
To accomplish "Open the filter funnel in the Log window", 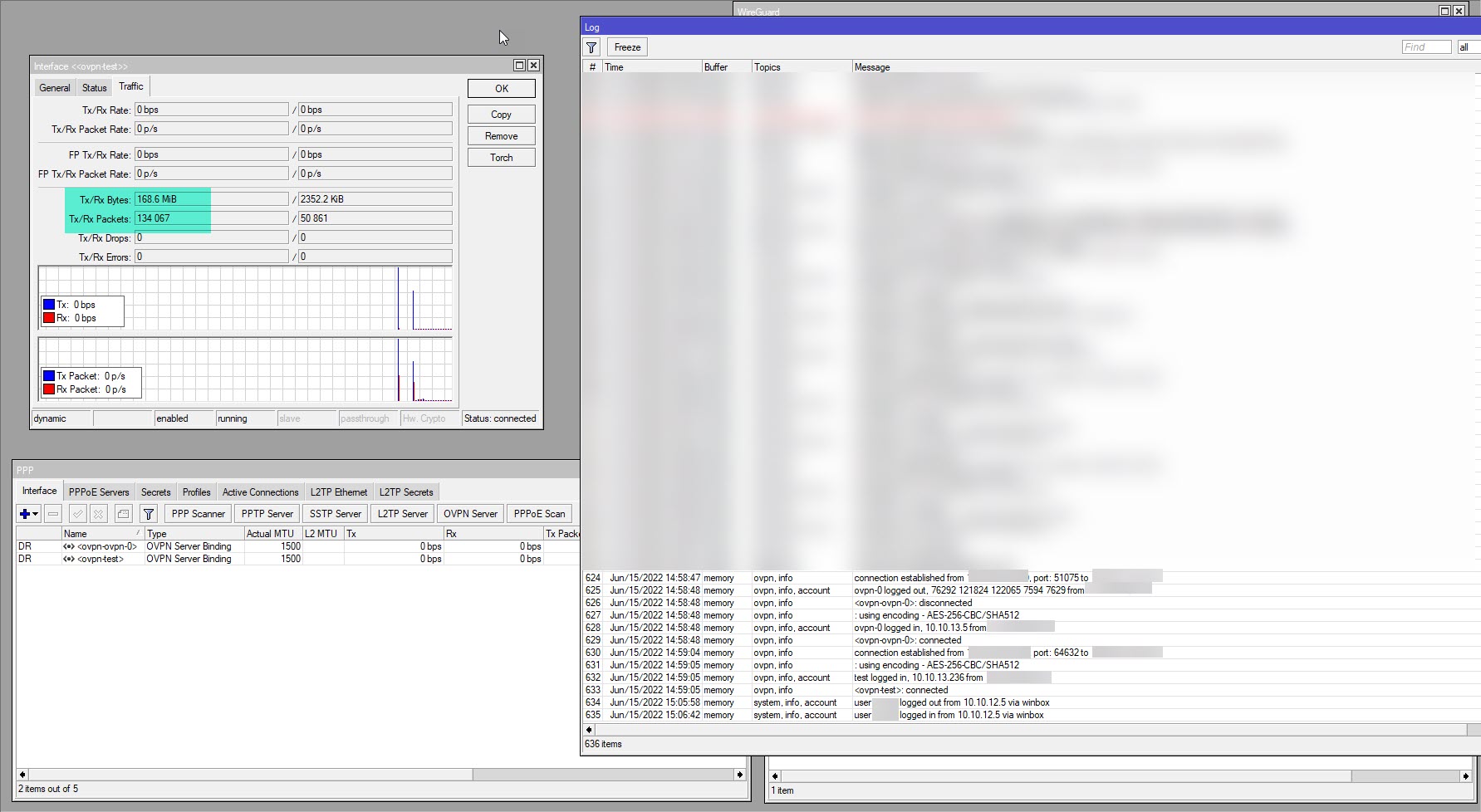I will tap(591, 47).
